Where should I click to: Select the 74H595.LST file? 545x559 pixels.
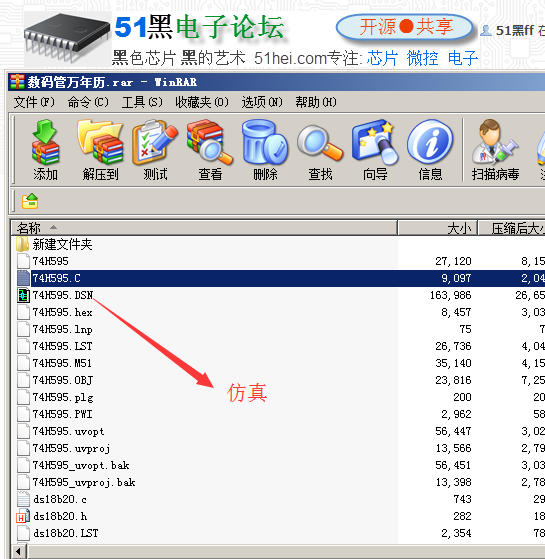62,346
